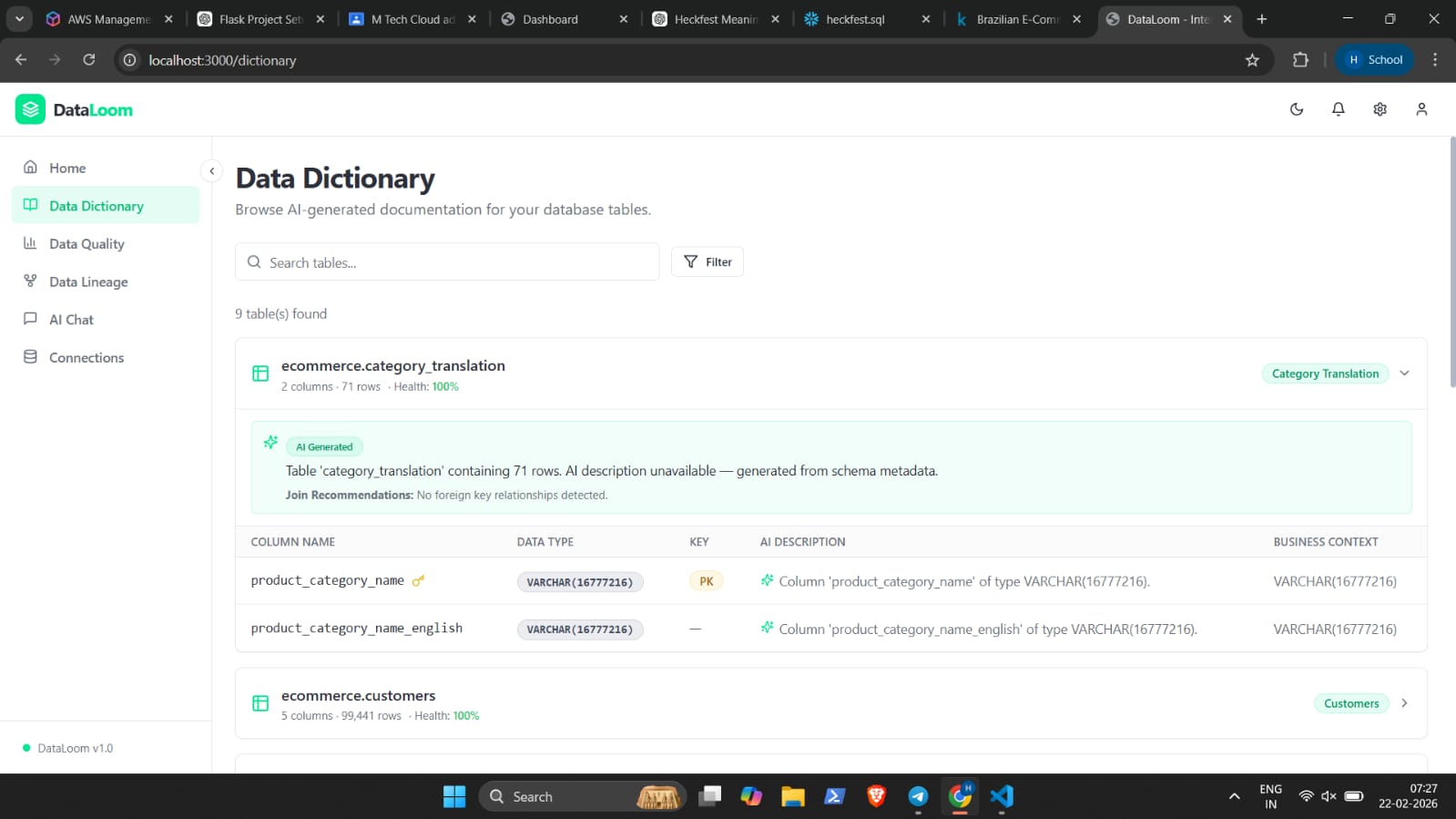This screenshot has width=1456, height=819.
Task: Open settings gear icon in header
Action: click(x=1380, y=109)
